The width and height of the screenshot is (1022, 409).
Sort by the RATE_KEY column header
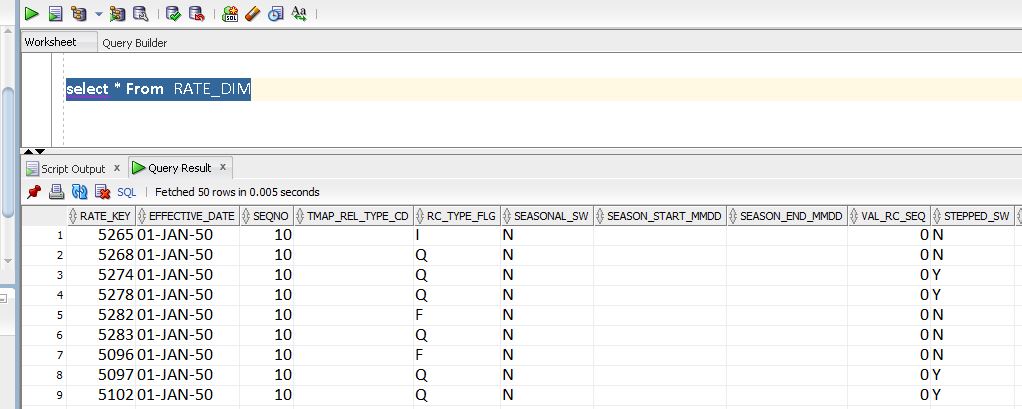pos(105,216)
